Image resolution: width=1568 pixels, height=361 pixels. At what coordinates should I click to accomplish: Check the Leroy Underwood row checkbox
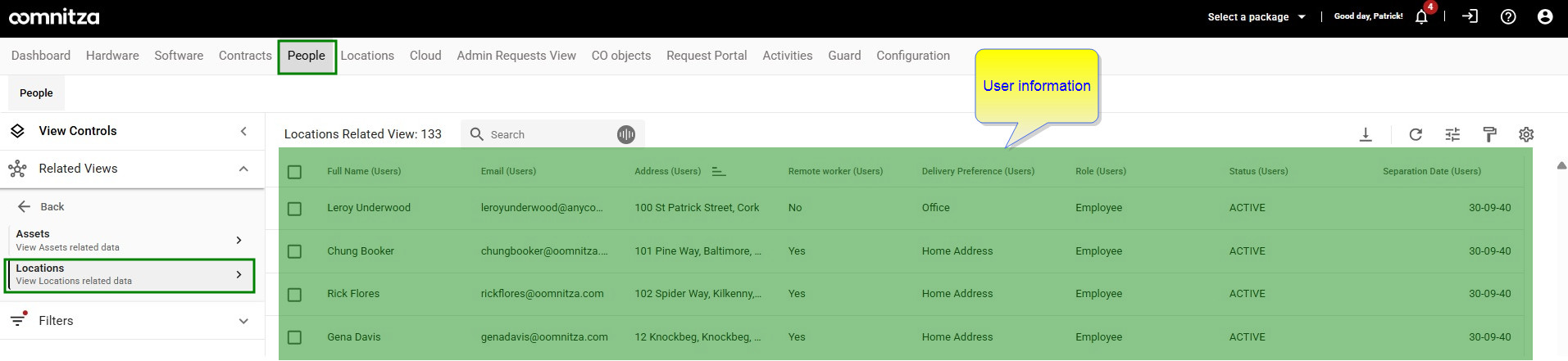click(295, 209)
